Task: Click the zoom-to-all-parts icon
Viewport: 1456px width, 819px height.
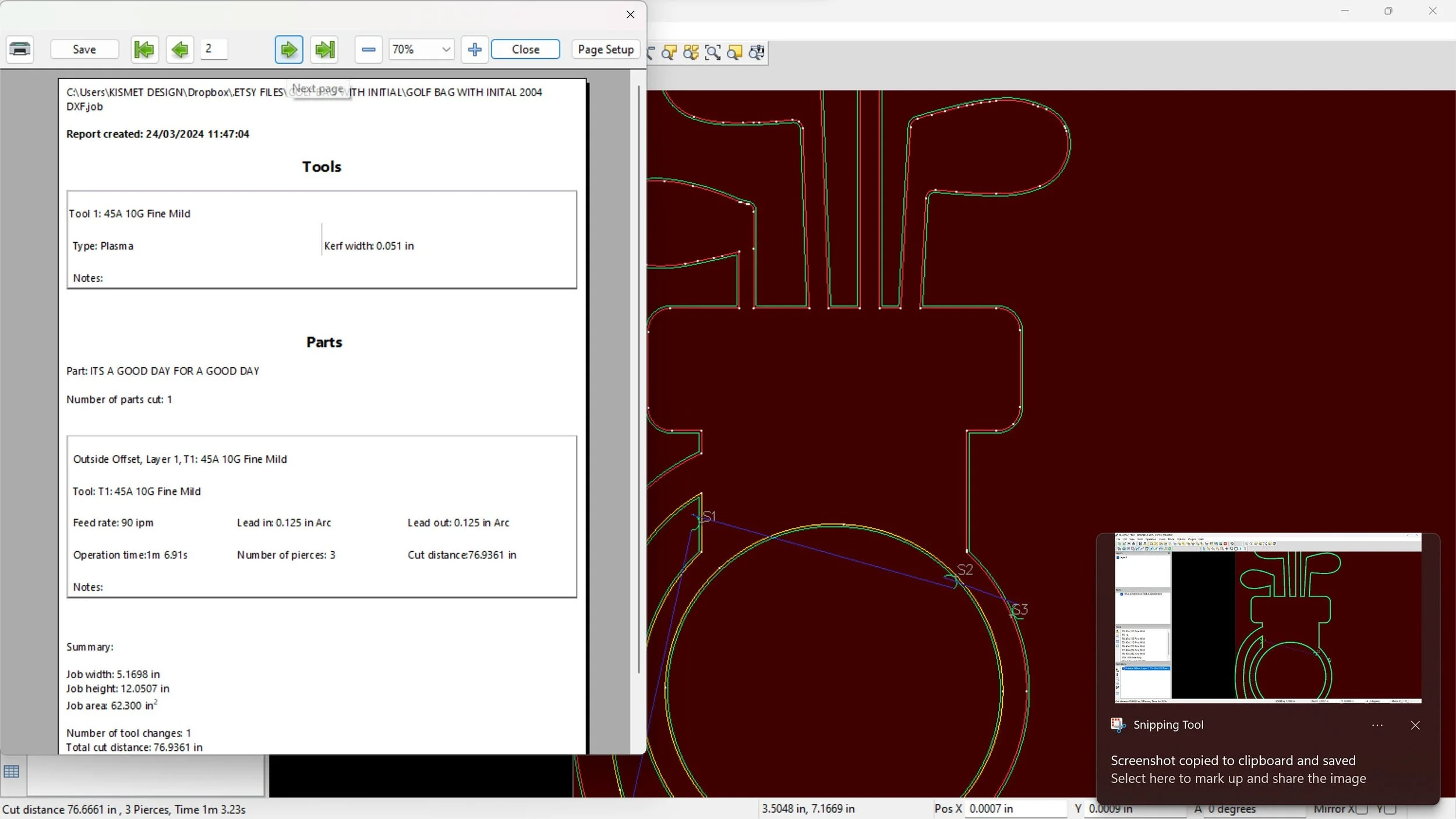Action: coord(691,53)
